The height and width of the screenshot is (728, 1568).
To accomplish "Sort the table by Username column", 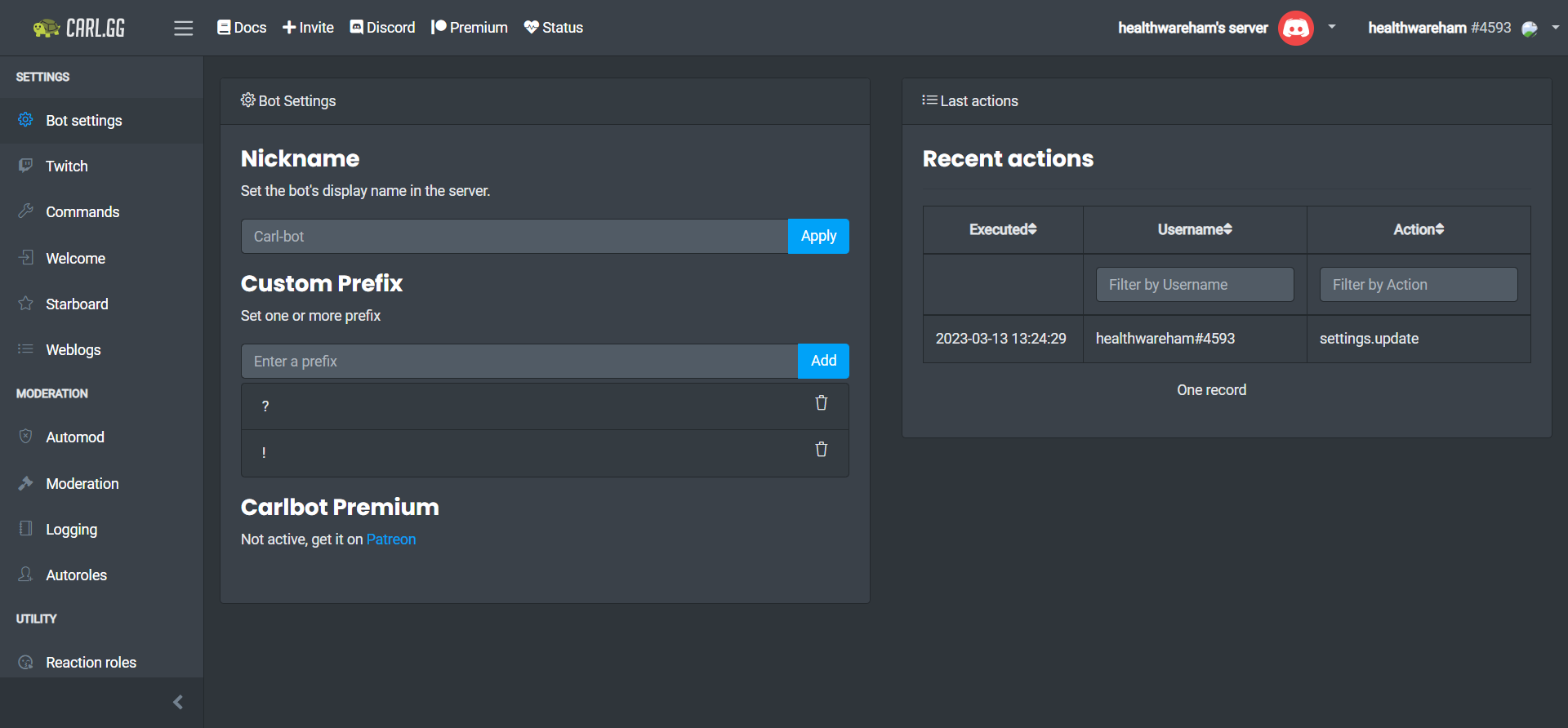I will point(1195,230).
